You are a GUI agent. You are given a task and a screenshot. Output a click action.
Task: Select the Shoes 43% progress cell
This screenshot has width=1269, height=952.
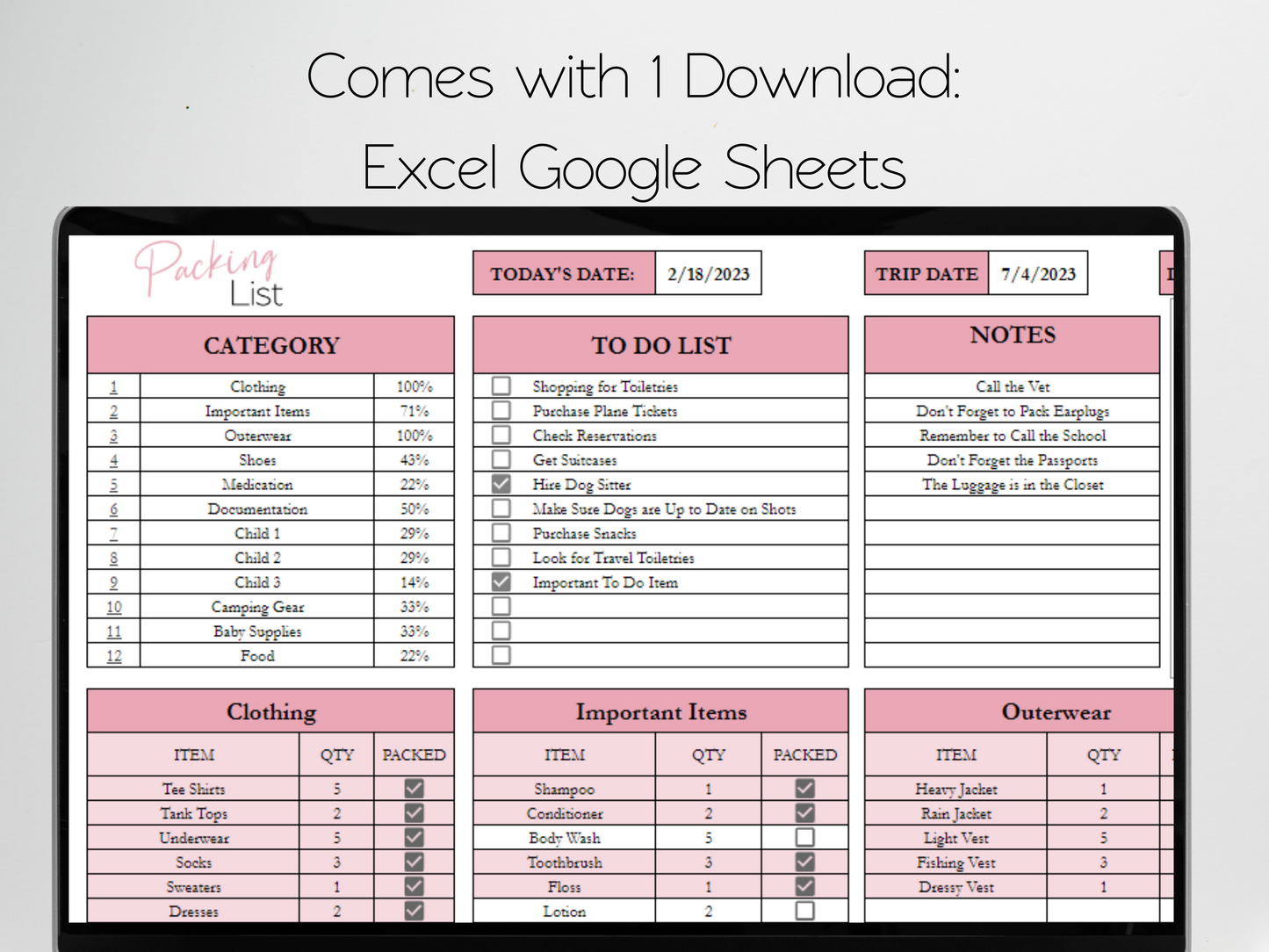(414, 460)
